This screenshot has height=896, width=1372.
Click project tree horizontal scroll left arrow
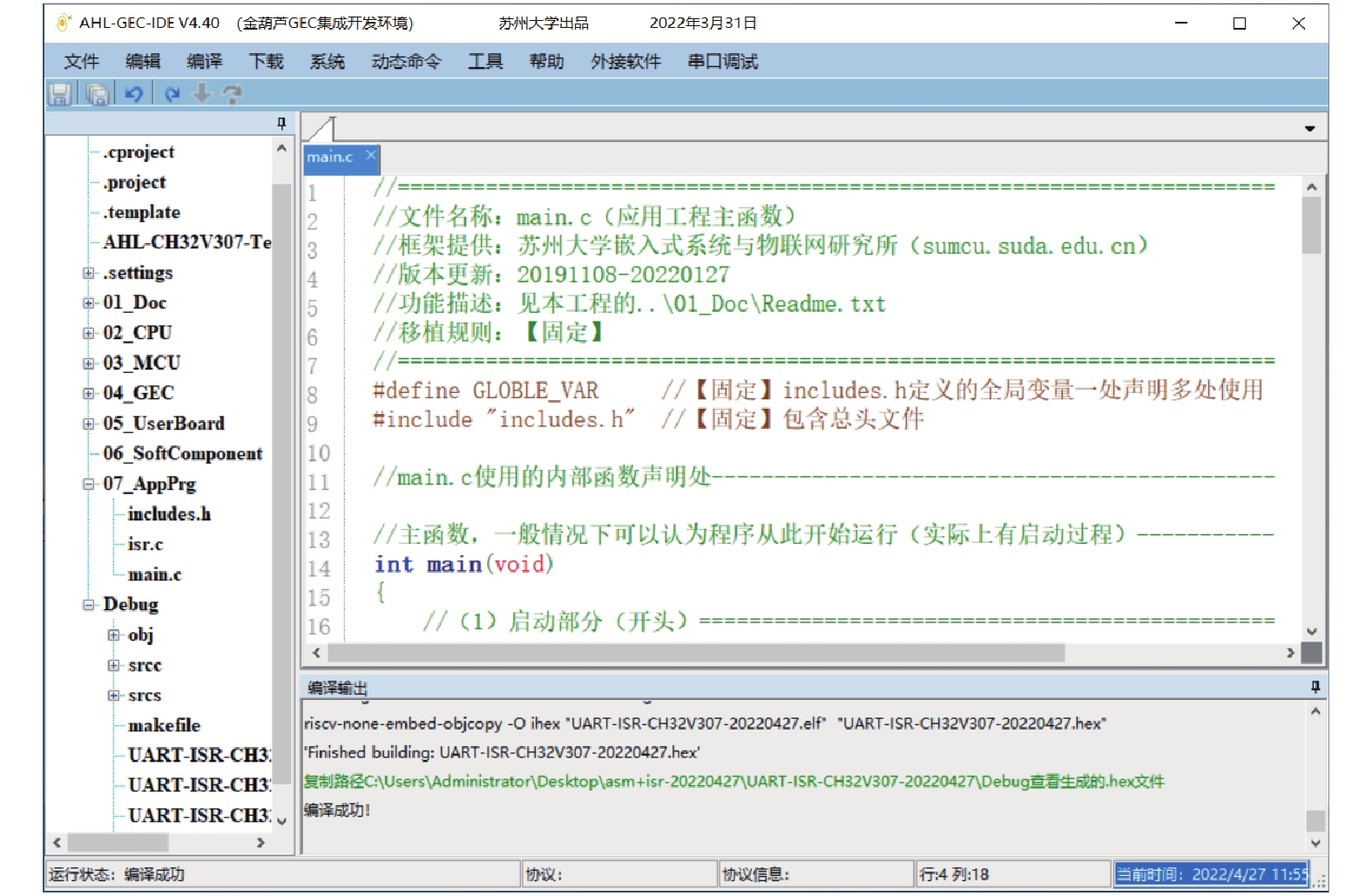coord(57,843)
